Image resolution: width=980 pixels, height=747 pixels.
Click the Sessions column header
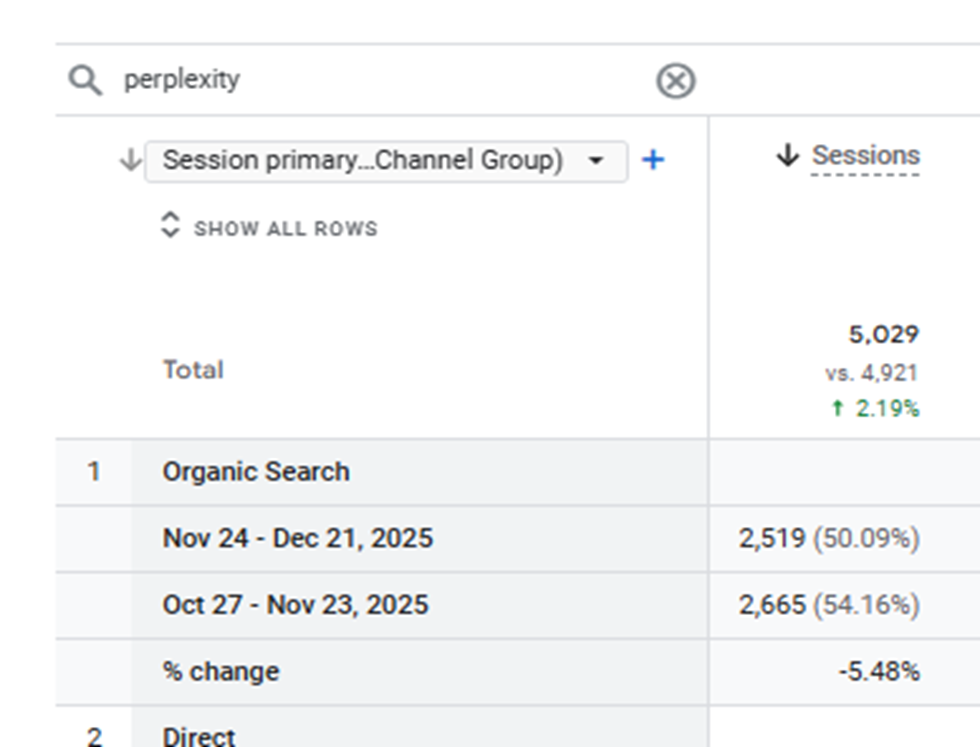click(865, 156)
